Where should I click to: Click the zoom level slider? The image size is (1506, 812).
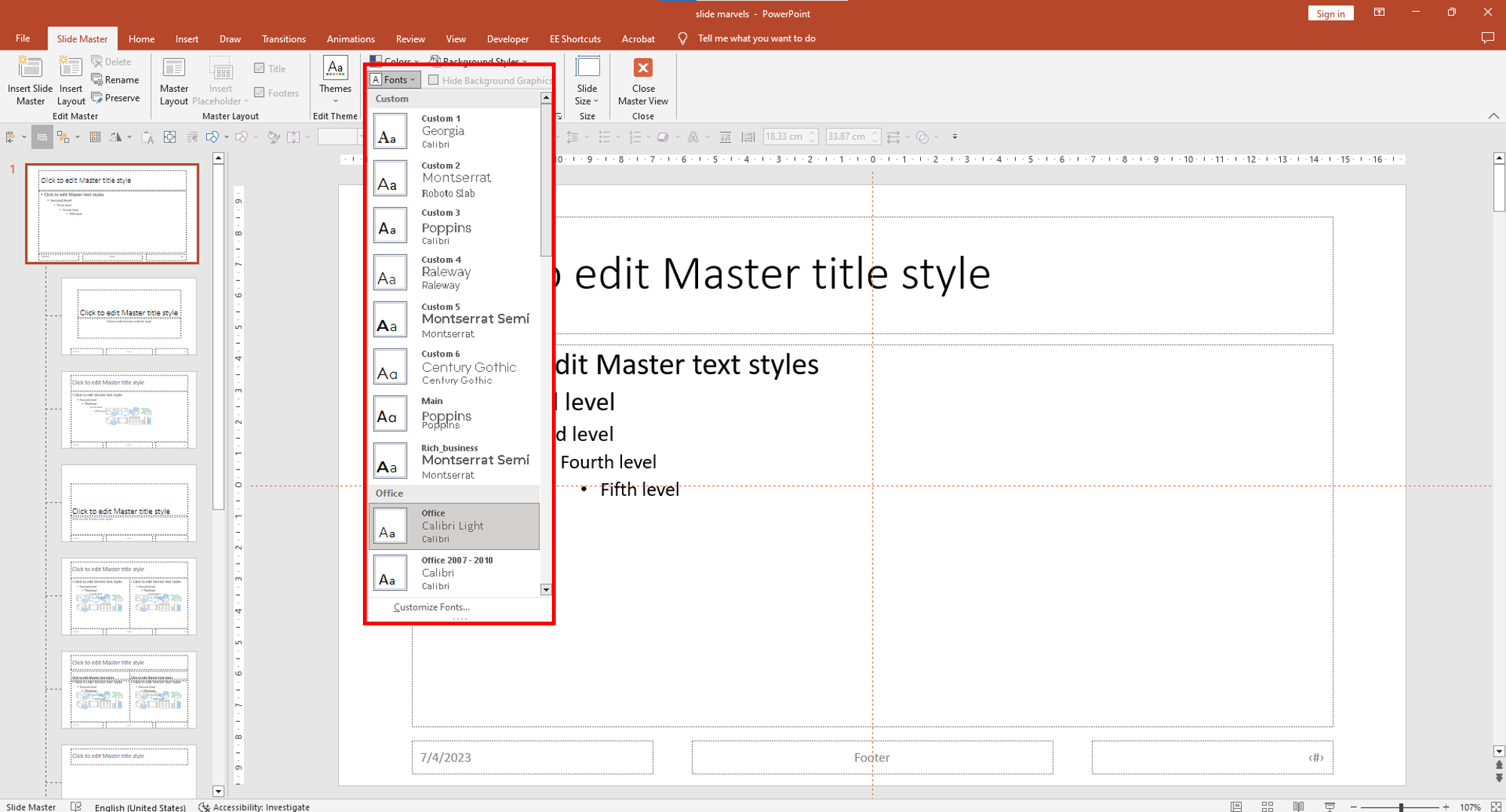click(1401, 807)
